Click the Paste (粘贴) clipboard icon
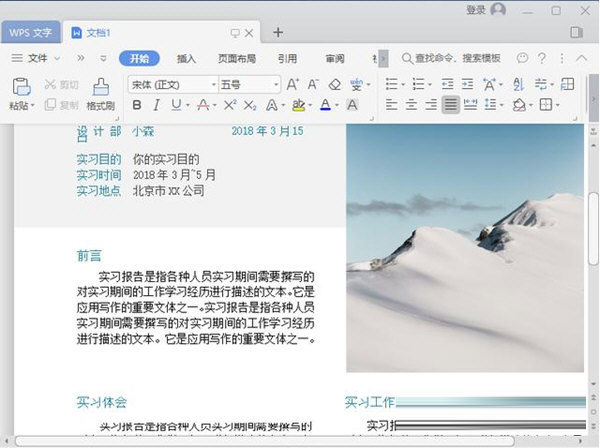Viewport: 600px width, 448px height. point(19,86)
